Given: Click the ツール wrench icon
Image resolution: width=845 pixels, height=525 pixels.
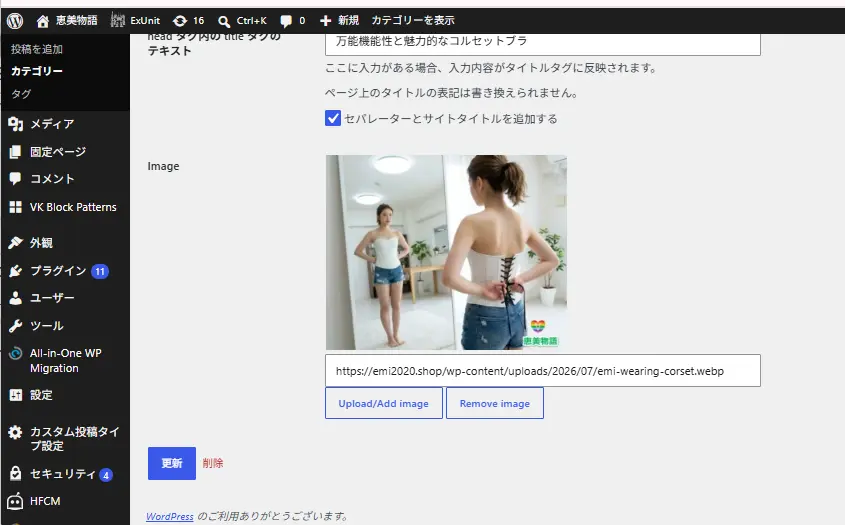Looking at the screenshot, I should (x=16, y=326).
